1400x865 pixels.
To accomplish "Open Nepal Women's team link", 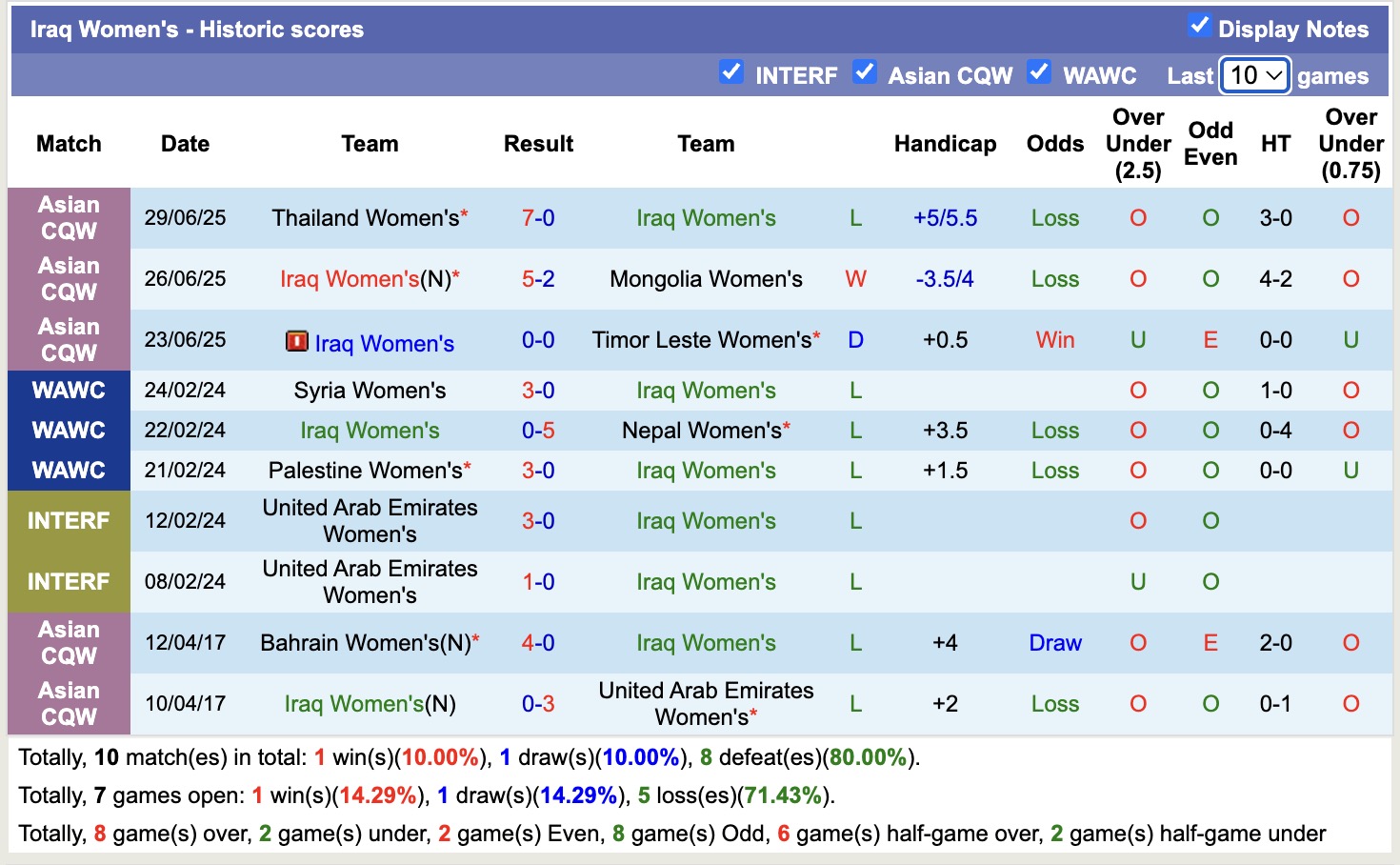I will pyautogui.click(x=701, y=431).
